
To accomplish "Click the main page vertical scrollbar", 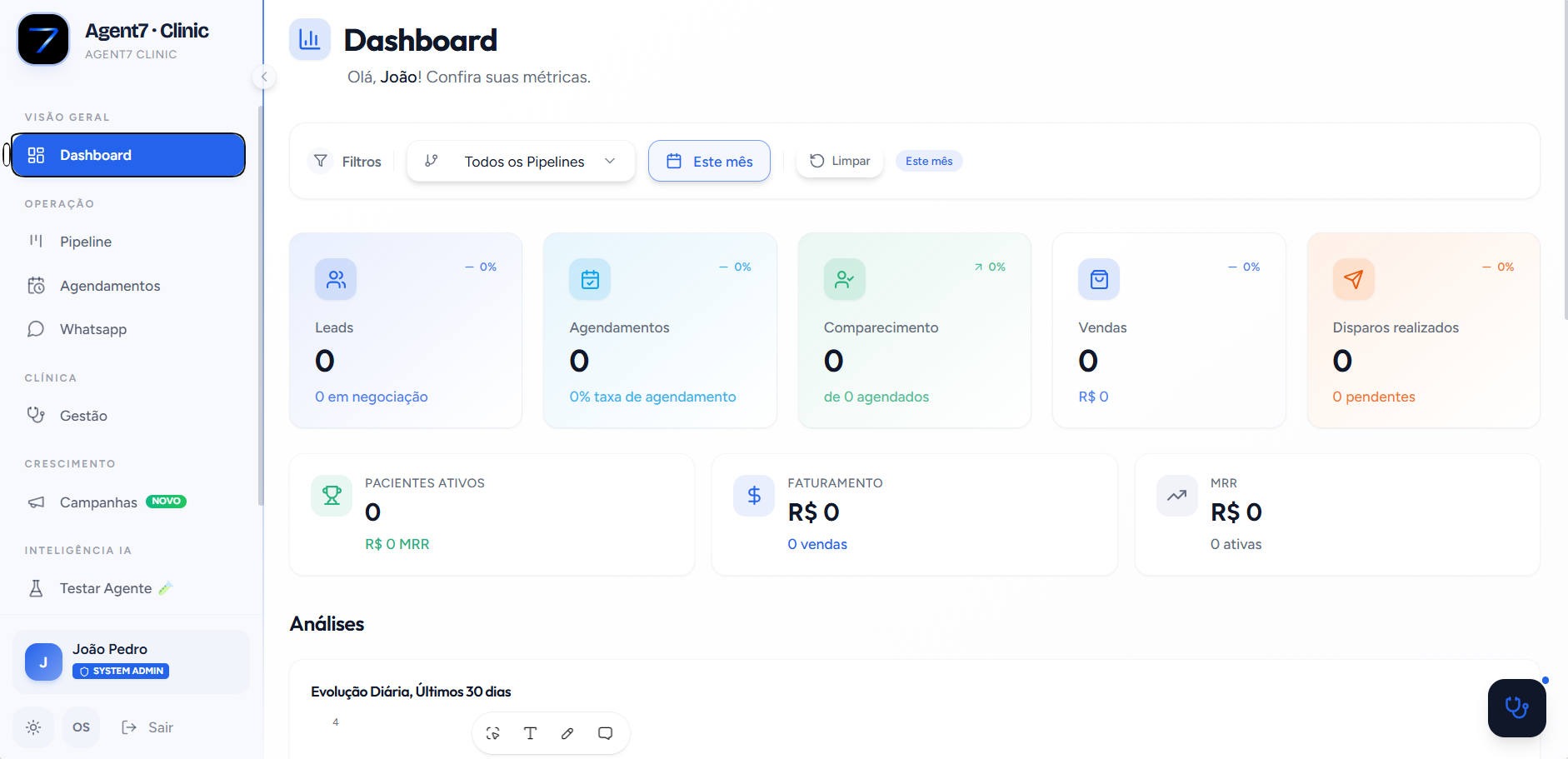I will coord(1566,160).
